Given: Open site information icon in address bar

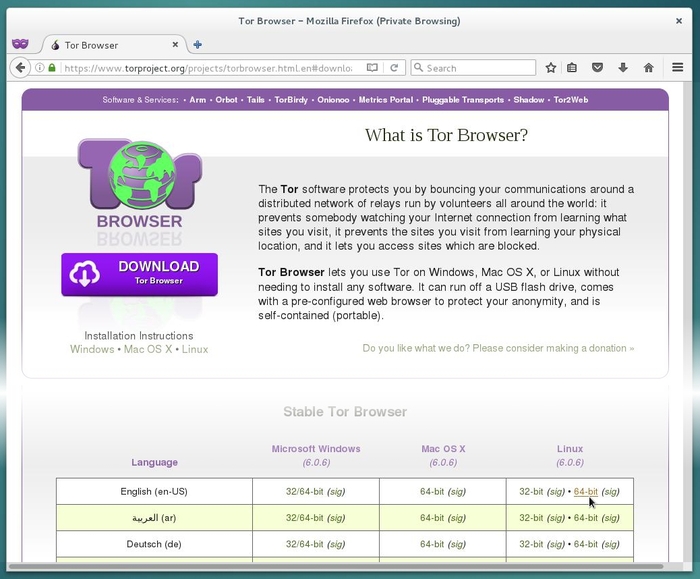Looking at the screenshot, I should 40,68.
